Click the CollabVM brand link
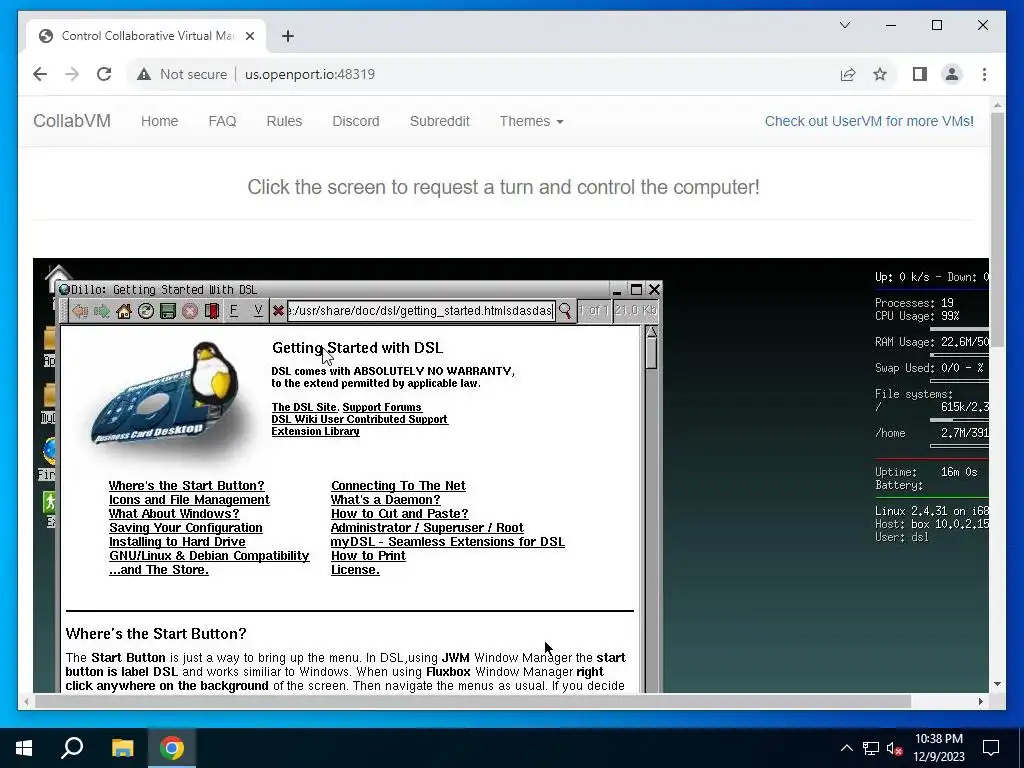1024x768 pixels. [72, 121]
